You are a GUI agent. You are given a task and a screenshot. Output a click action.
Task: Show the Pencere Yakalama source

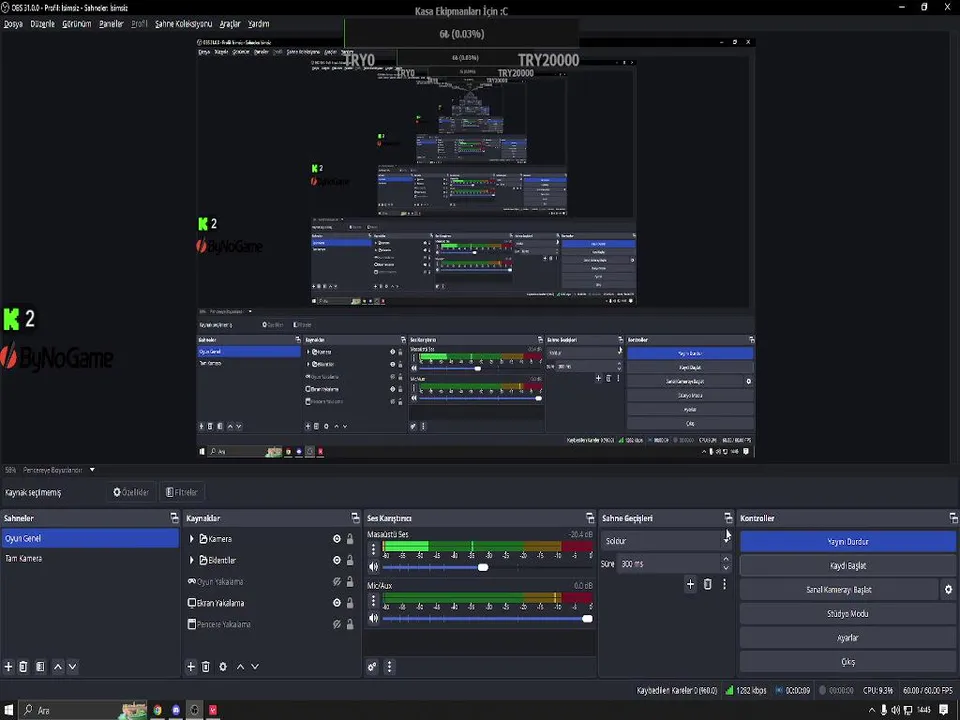coord(337,624)
